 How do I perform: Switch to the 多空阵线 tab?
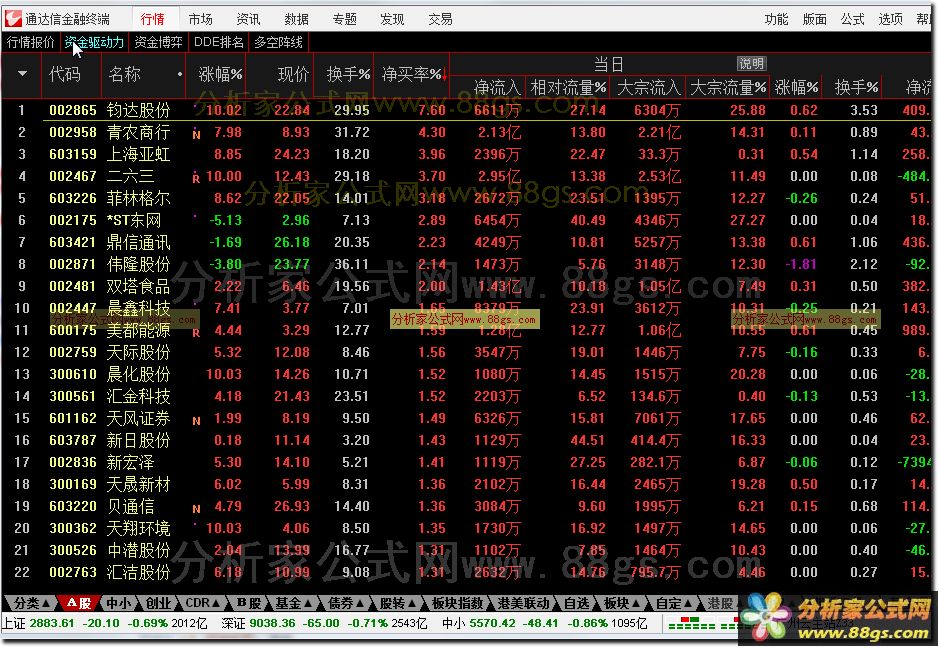(x=278, y=42)
